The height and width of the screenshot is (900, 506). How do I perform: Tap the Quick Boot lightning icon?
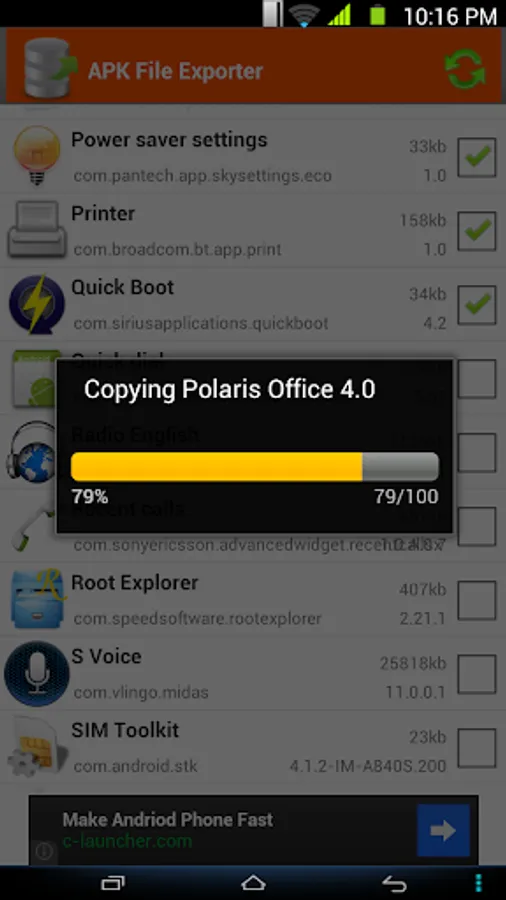(x=37, y=304)
